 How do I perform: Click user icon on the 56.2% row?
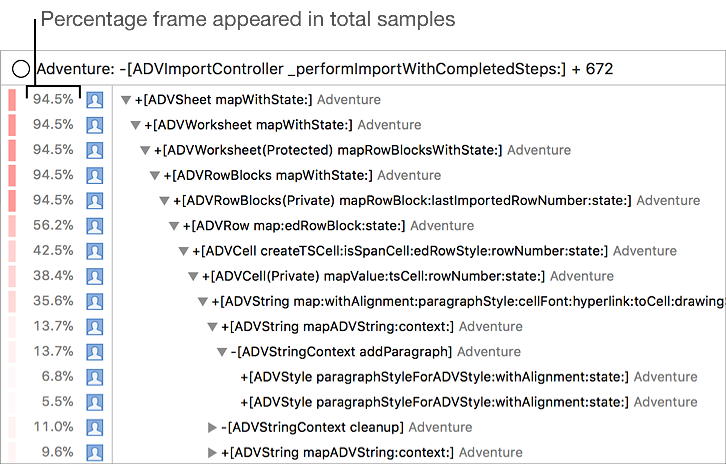95,226
